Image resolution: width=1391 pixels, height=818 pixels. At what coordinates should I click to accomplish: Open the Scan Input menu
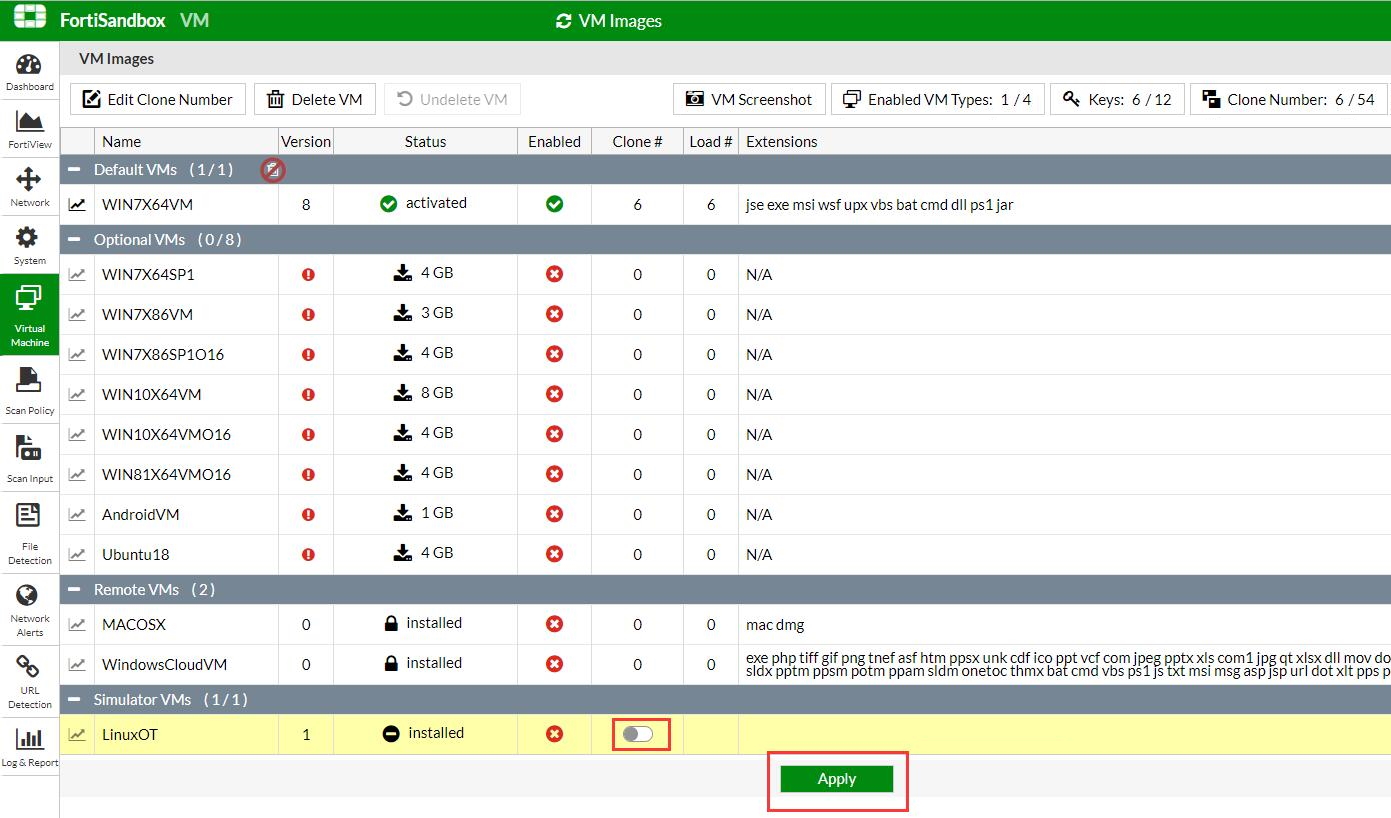(x=29, y=458)
